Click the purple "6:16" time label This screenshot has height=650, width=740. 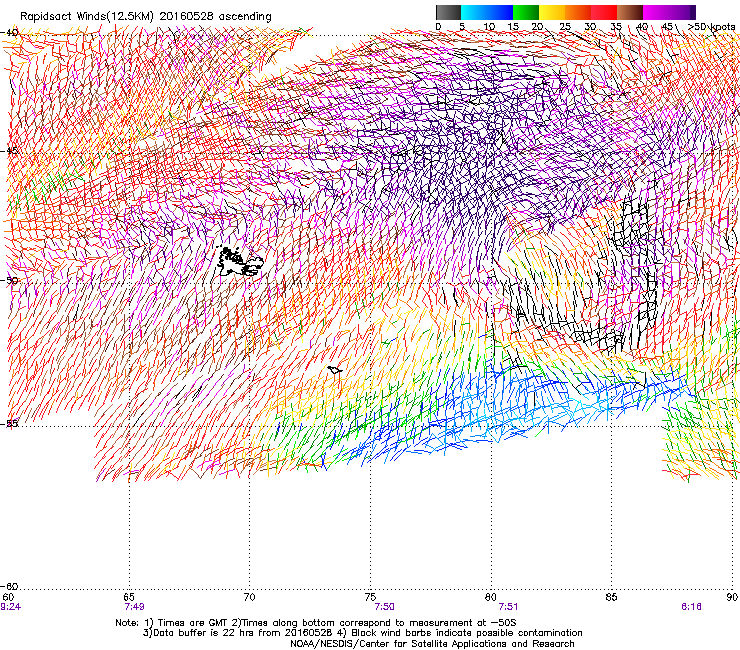[691, 607]
